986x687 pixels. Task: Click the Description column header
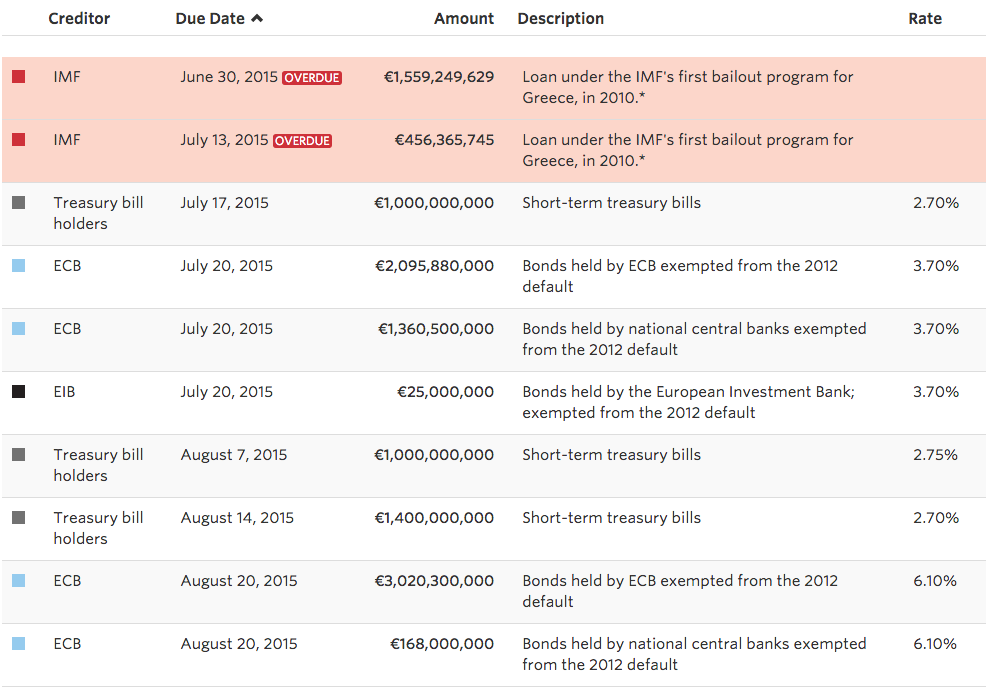pos(560,19)
